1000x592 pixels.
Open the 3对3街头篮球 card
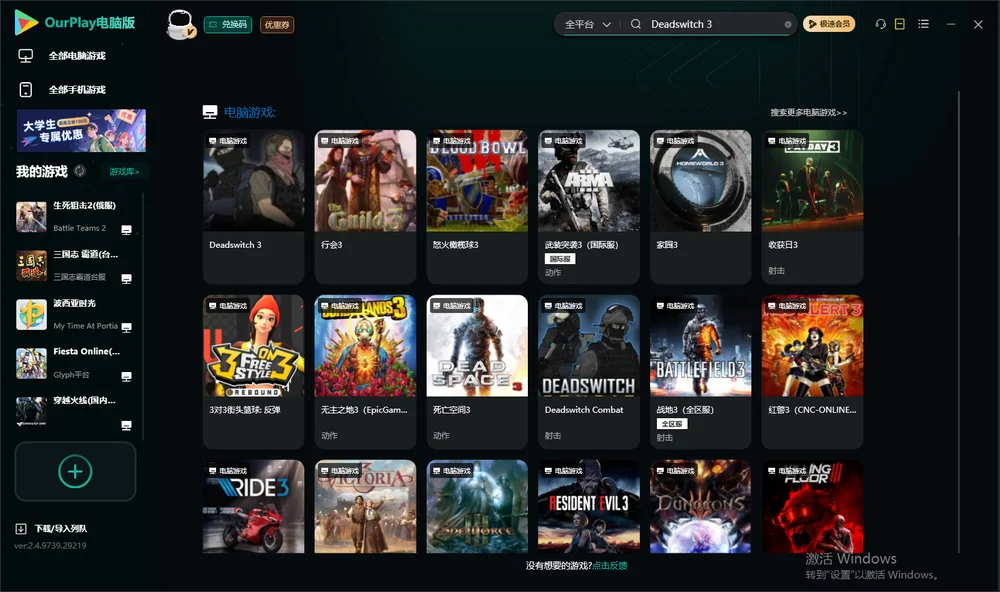coord(253,371)
